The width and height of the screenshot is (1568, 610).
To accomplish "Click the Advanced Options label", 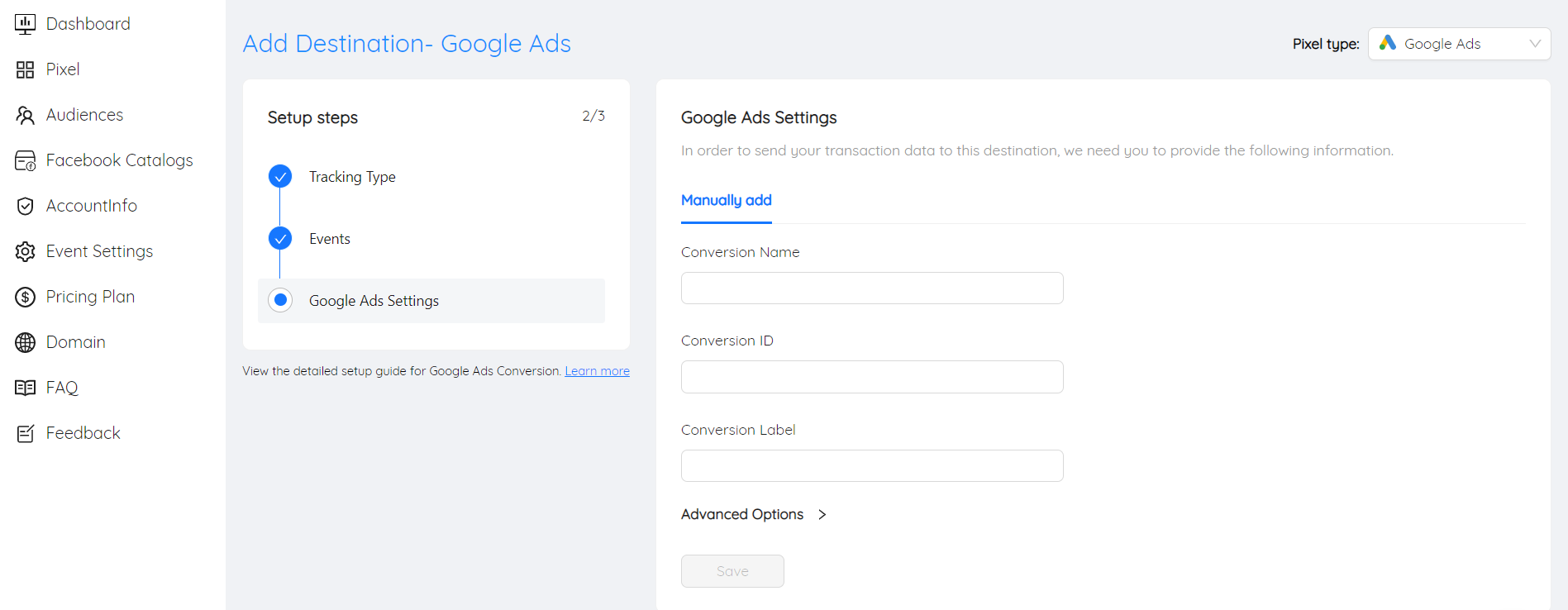I will (x=742, y=514).
